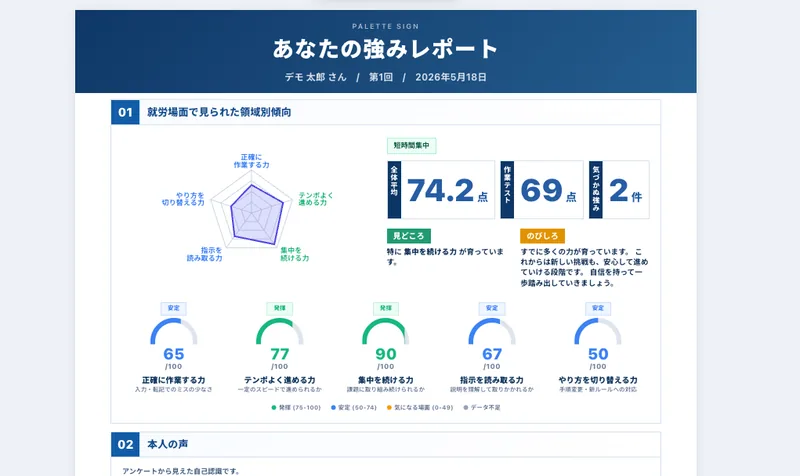Click the text アンケートから見えた自己認識です。
This screenshot has height=476, width=800.
[x=181, y=471]
